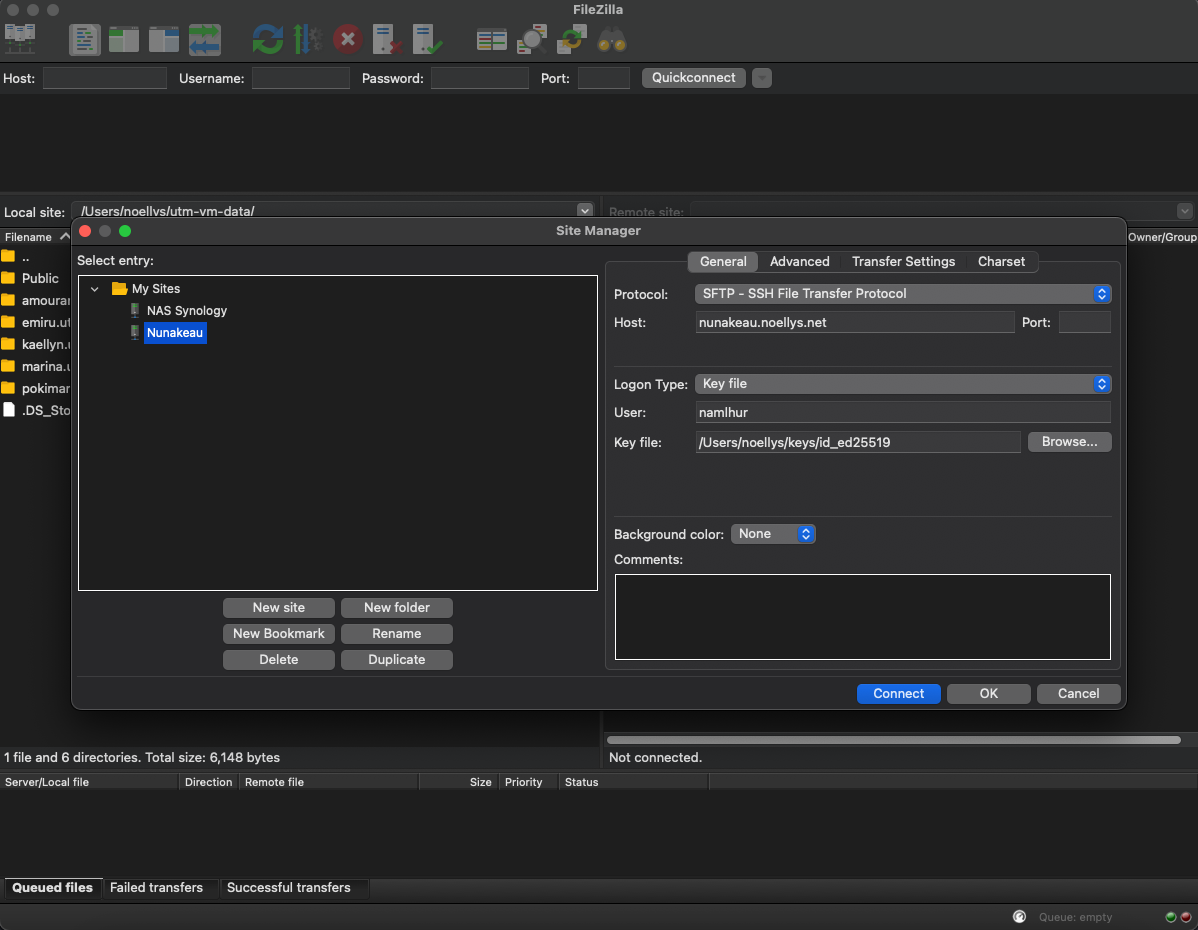This screenshot has width=1198, height=930.
Task: Open the Quickconnect history dropdown arrow
Action: (762, 78)
